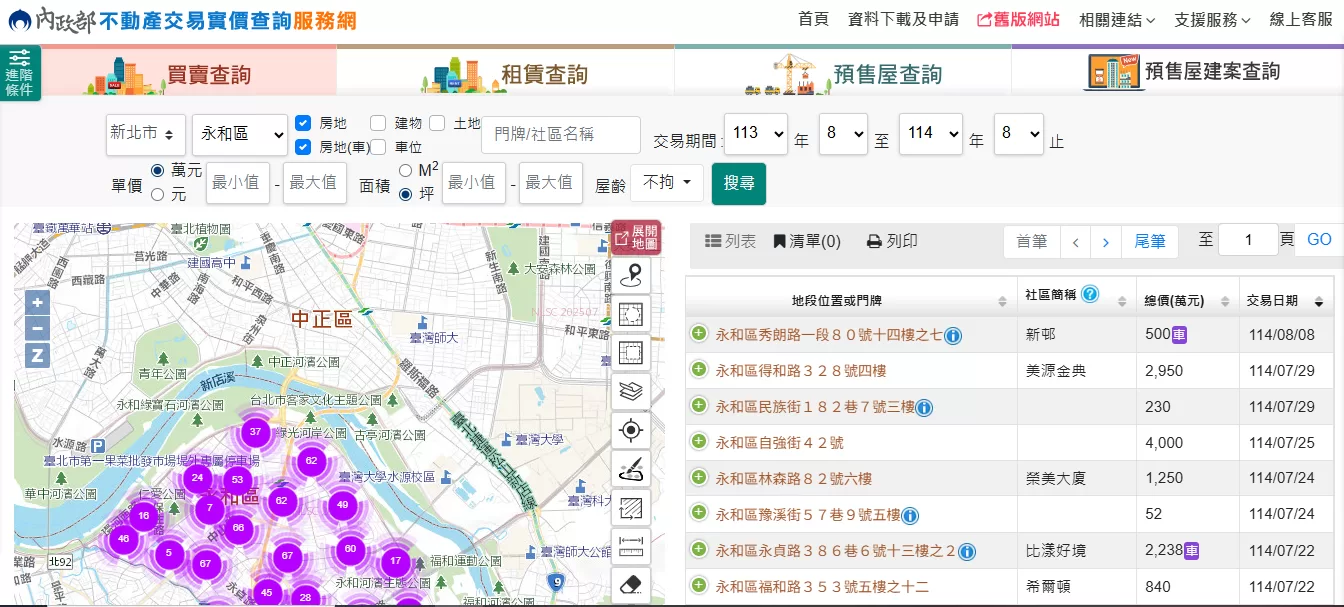The height and width of the screenshot is (607, 1344).
Task: Click the green 搜尋 search button
Action: point(738,183)
